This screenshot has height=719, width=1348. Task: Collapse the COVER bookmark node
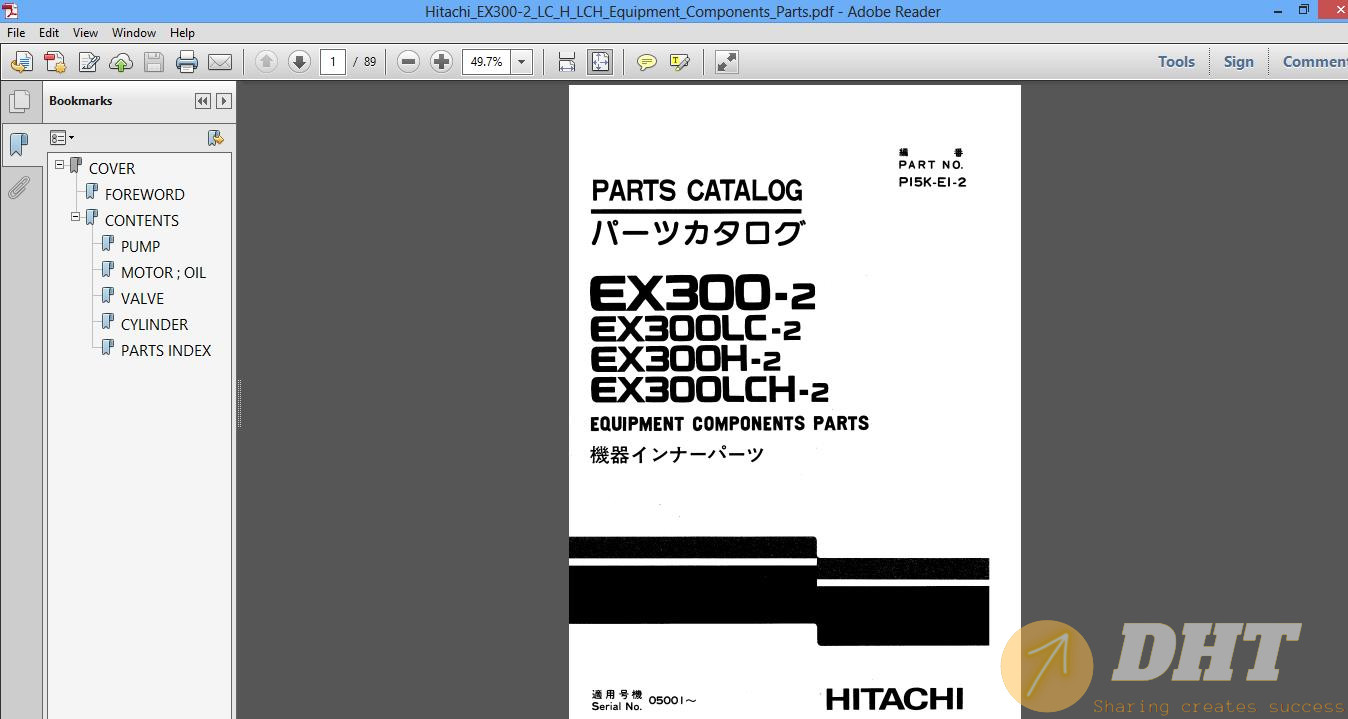pos(60,164)
